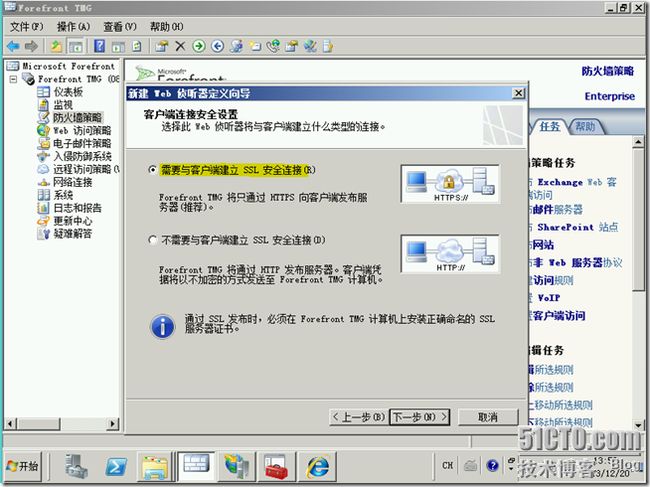
Task: Open Web 访问策略 node
Action: point(82,131)
